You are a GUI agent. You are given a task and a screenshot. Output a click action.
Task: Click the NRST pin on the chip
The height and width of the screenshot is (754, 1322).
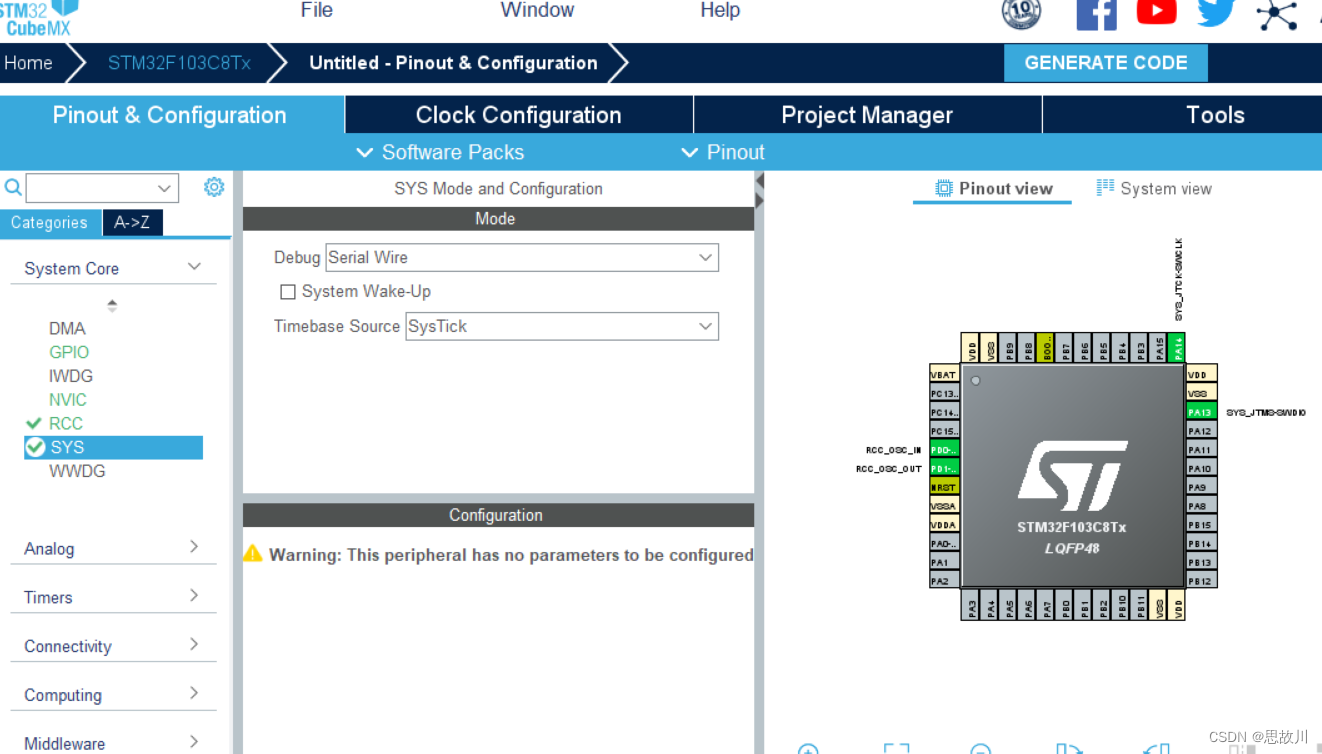pos(944,487)
